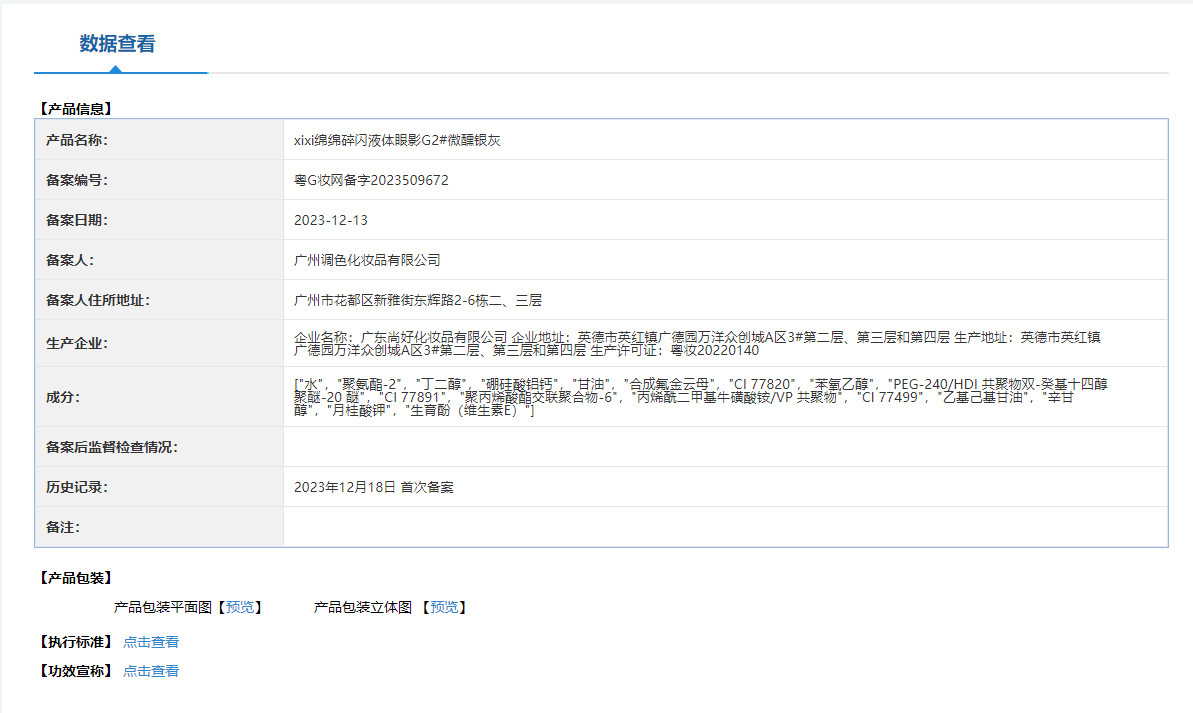Click the 【执行标准】 label
This screenshot has height=713, width=1193.
pos(76,642)
